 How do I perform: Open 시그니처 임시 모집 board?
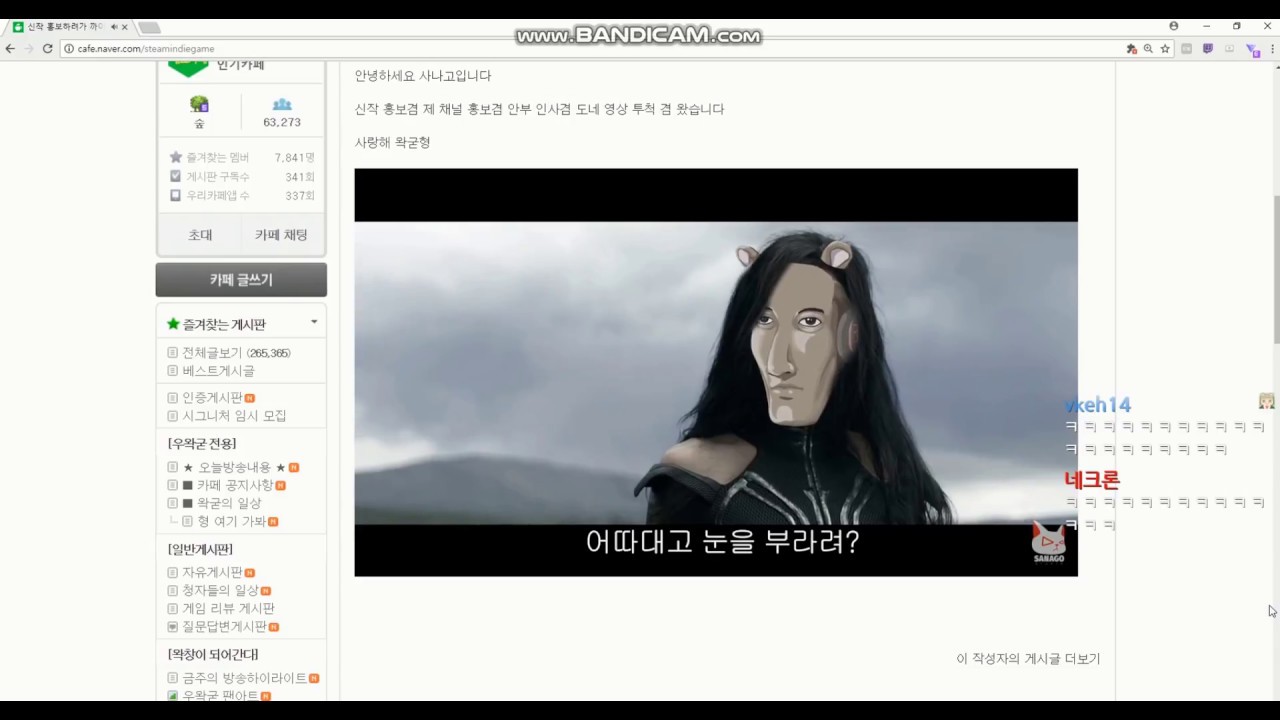234,416
